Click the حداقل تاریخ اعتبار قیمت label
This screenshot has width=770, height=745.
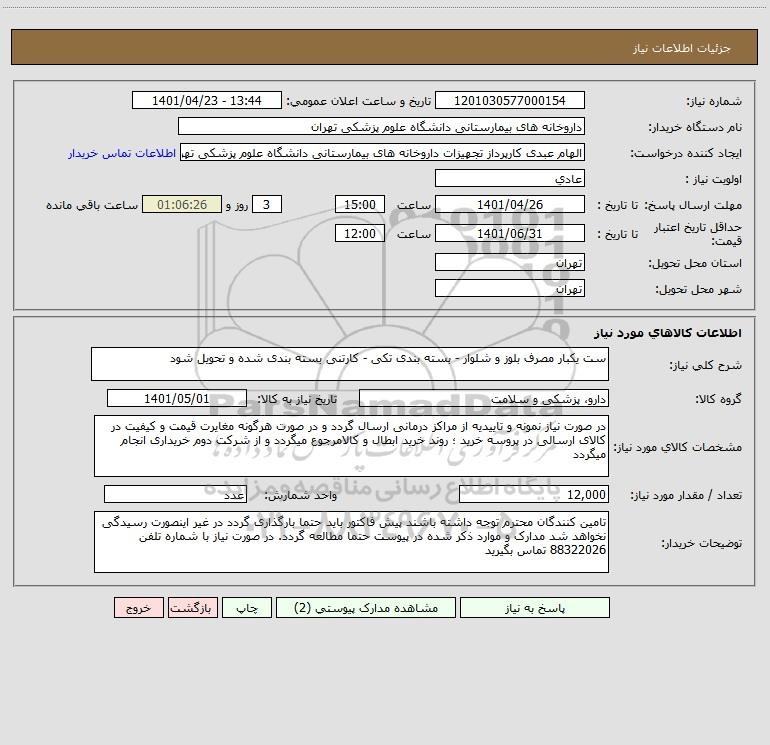tap(698, 234)
